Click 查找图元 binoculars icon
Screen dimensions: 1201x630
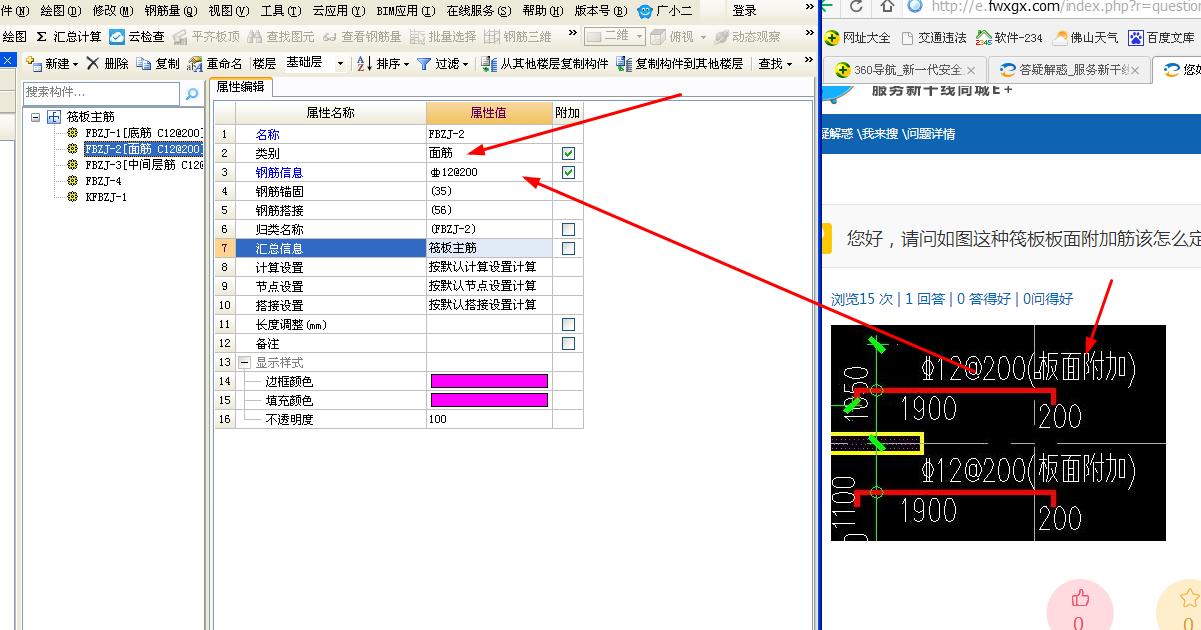click(256, 37)
